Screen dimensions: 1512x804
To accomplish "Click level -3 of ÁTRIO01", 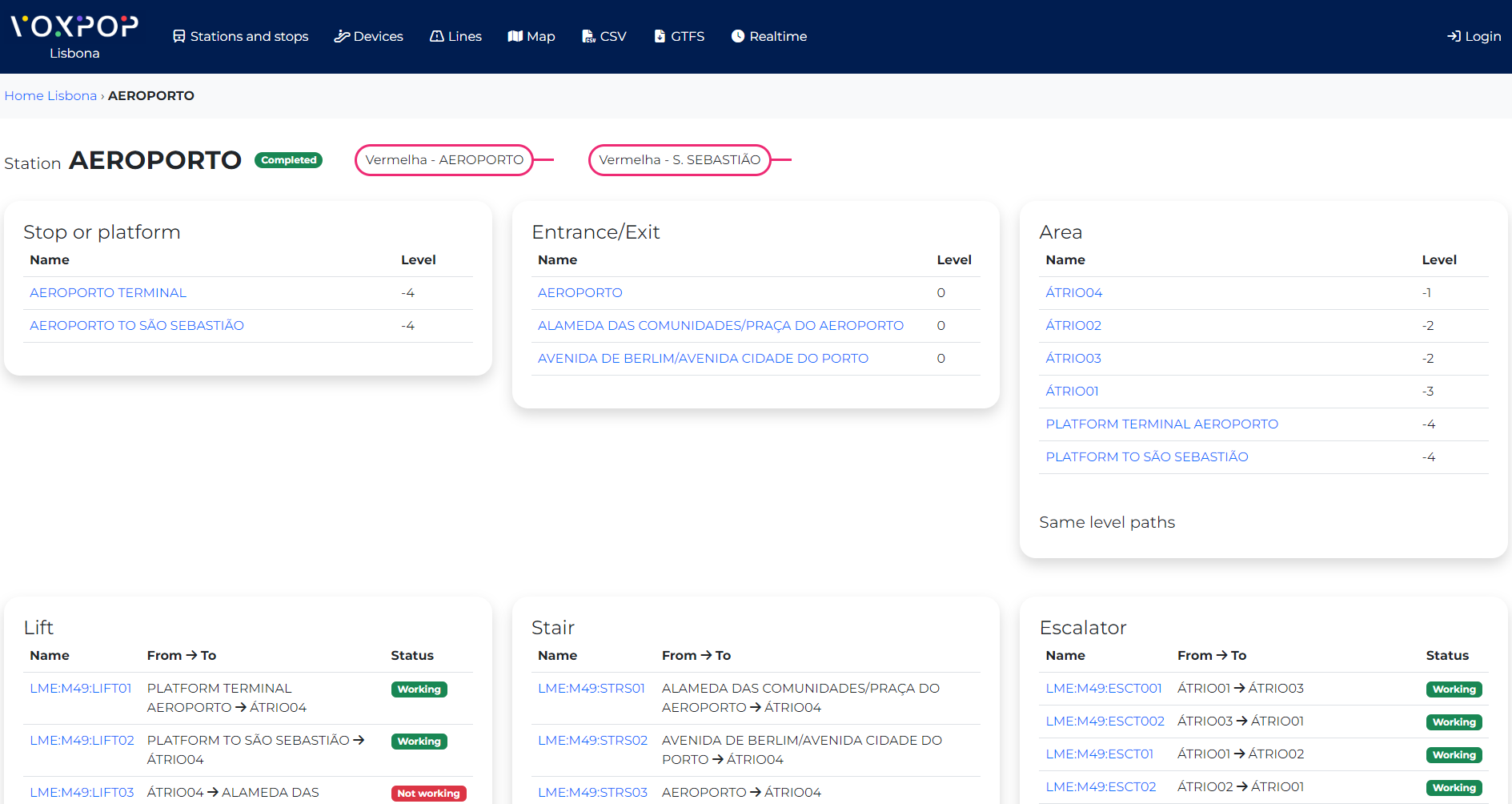I will click(1428, 391).
